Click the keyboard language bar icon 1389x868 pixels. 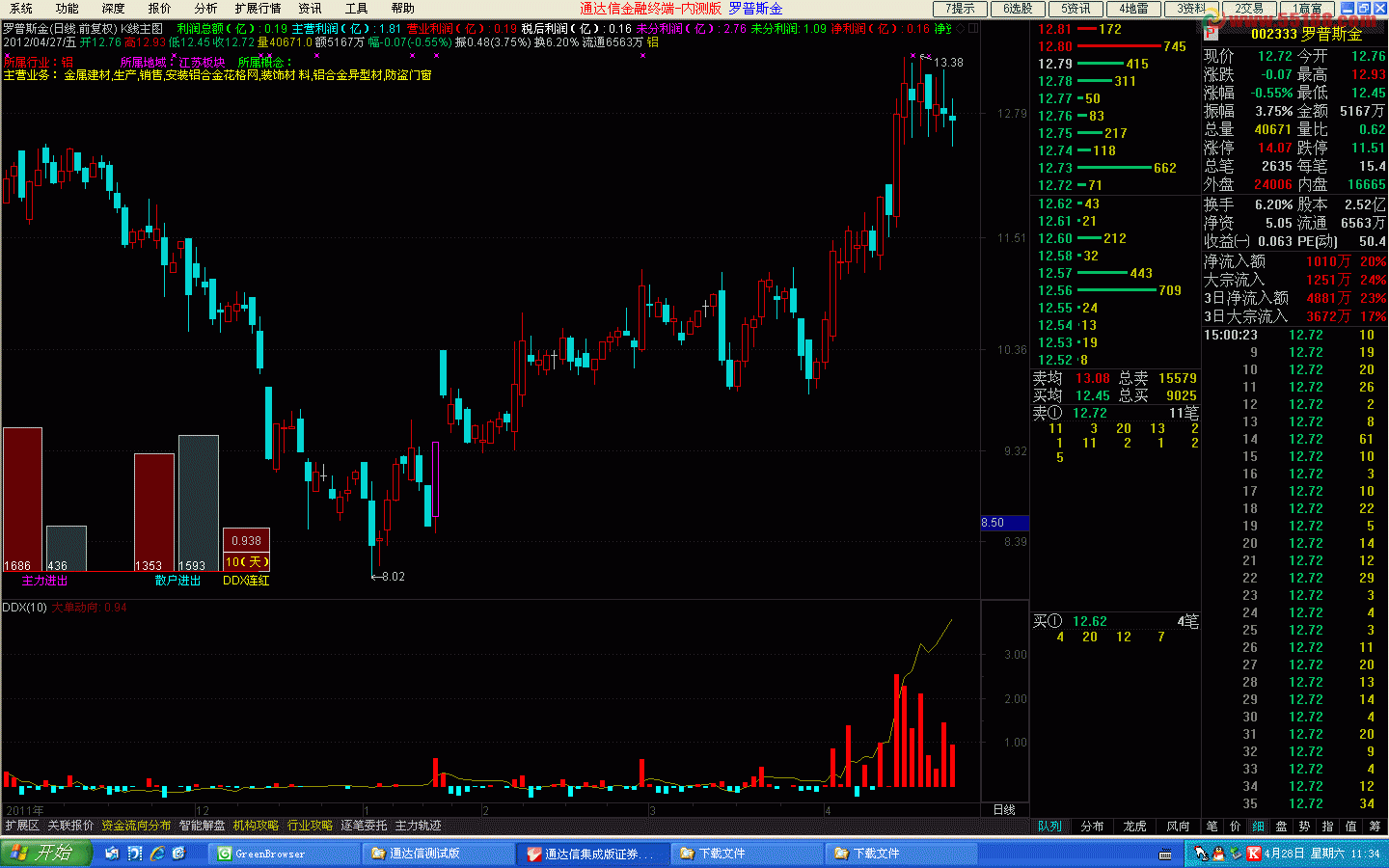point(1165,854)
